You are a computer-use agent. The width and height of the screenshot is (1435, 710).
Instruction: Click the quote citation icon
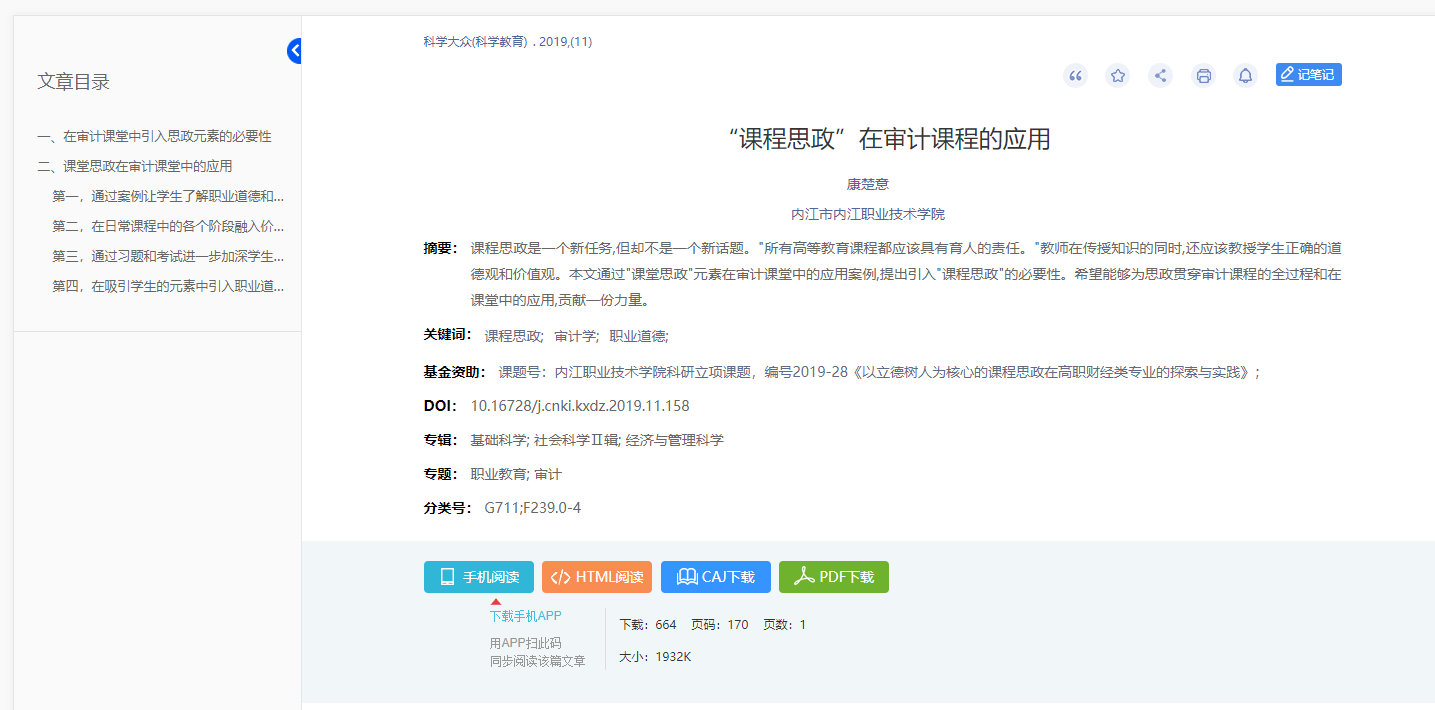tap(1075, 75)
